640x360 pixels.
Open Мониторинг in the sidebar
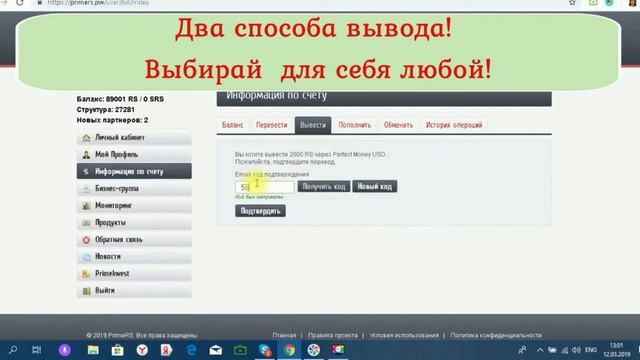pyautogui.click(x=134, y=206)
